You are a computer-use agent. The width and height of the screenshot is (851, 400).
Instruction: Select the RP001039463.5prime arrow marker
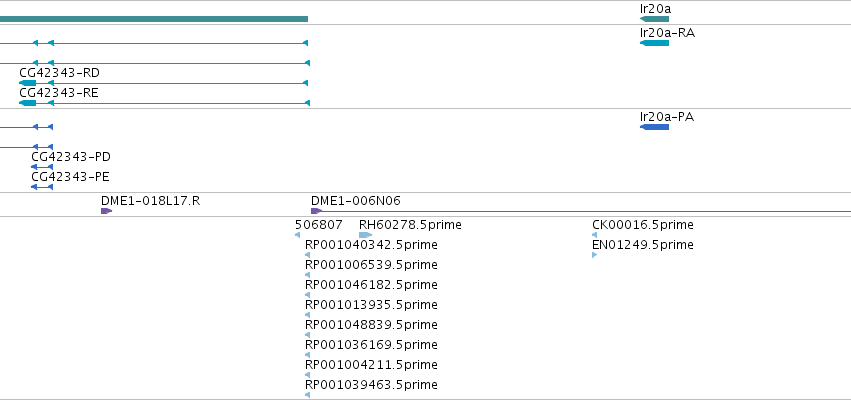[308, 395]
